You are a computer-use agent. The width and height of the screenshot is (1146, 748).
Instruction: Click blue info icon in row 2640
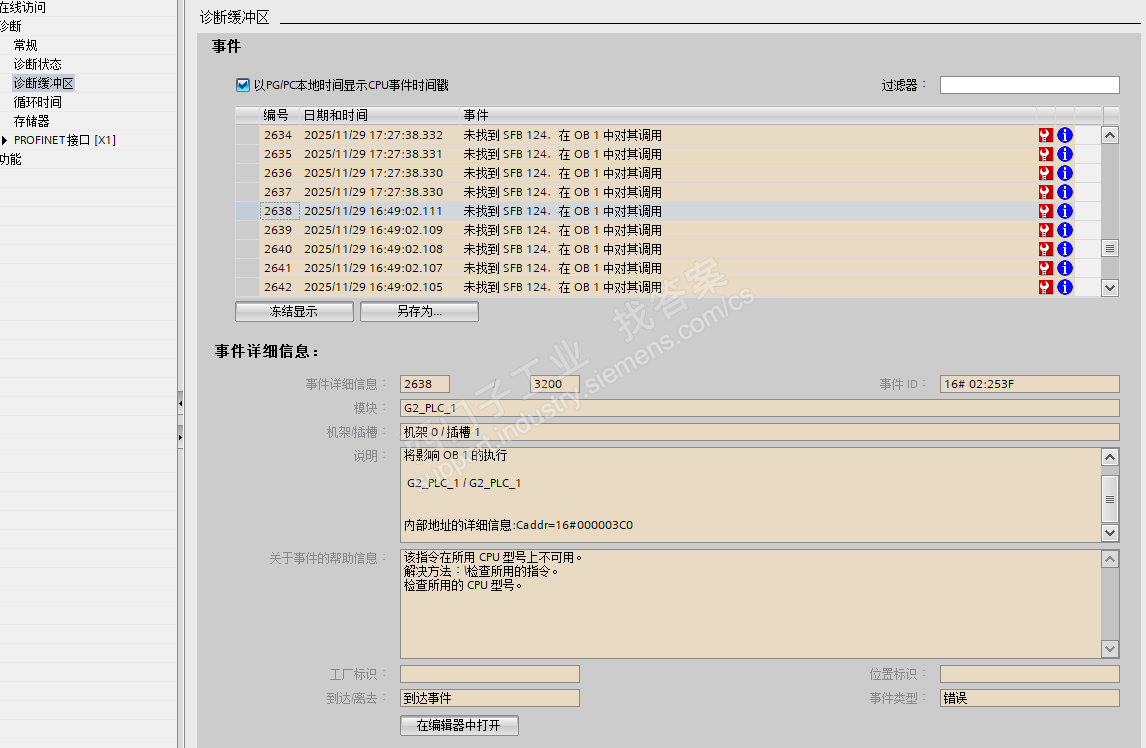1065,249
